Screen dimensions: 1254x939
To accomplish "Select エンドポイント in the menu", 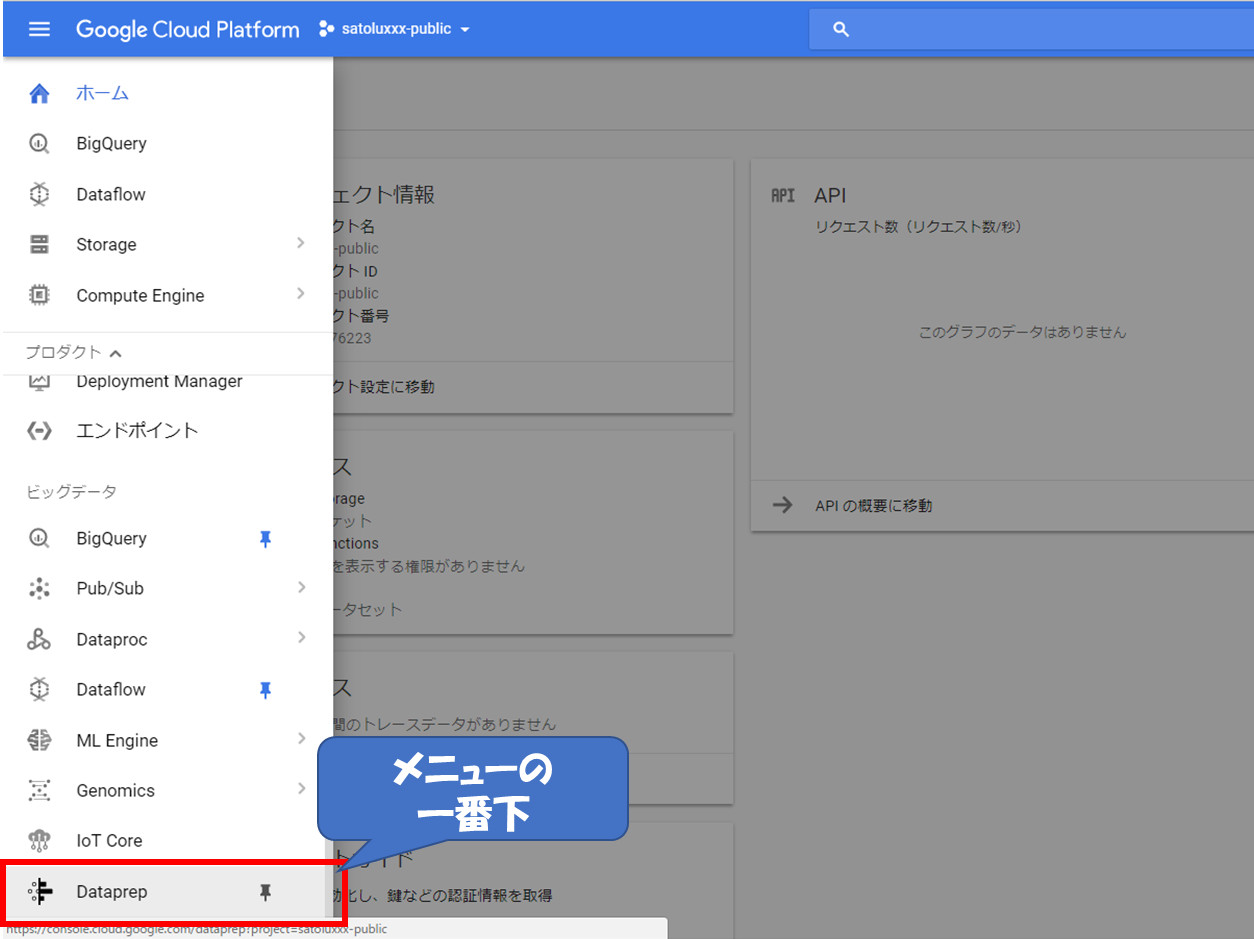I will pyautogui.click(x=137, y=431).
